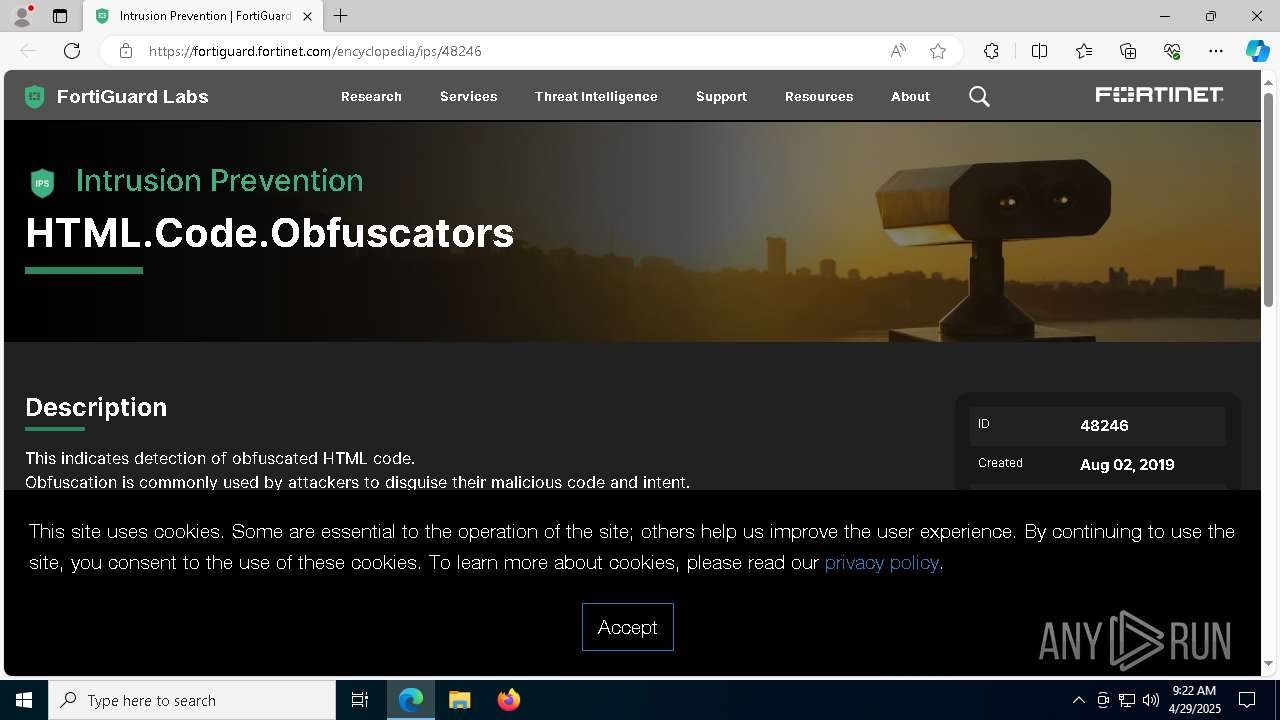Toggle Split screen icon
This screenshot has height=720, width=1280.
[1039, 51]
